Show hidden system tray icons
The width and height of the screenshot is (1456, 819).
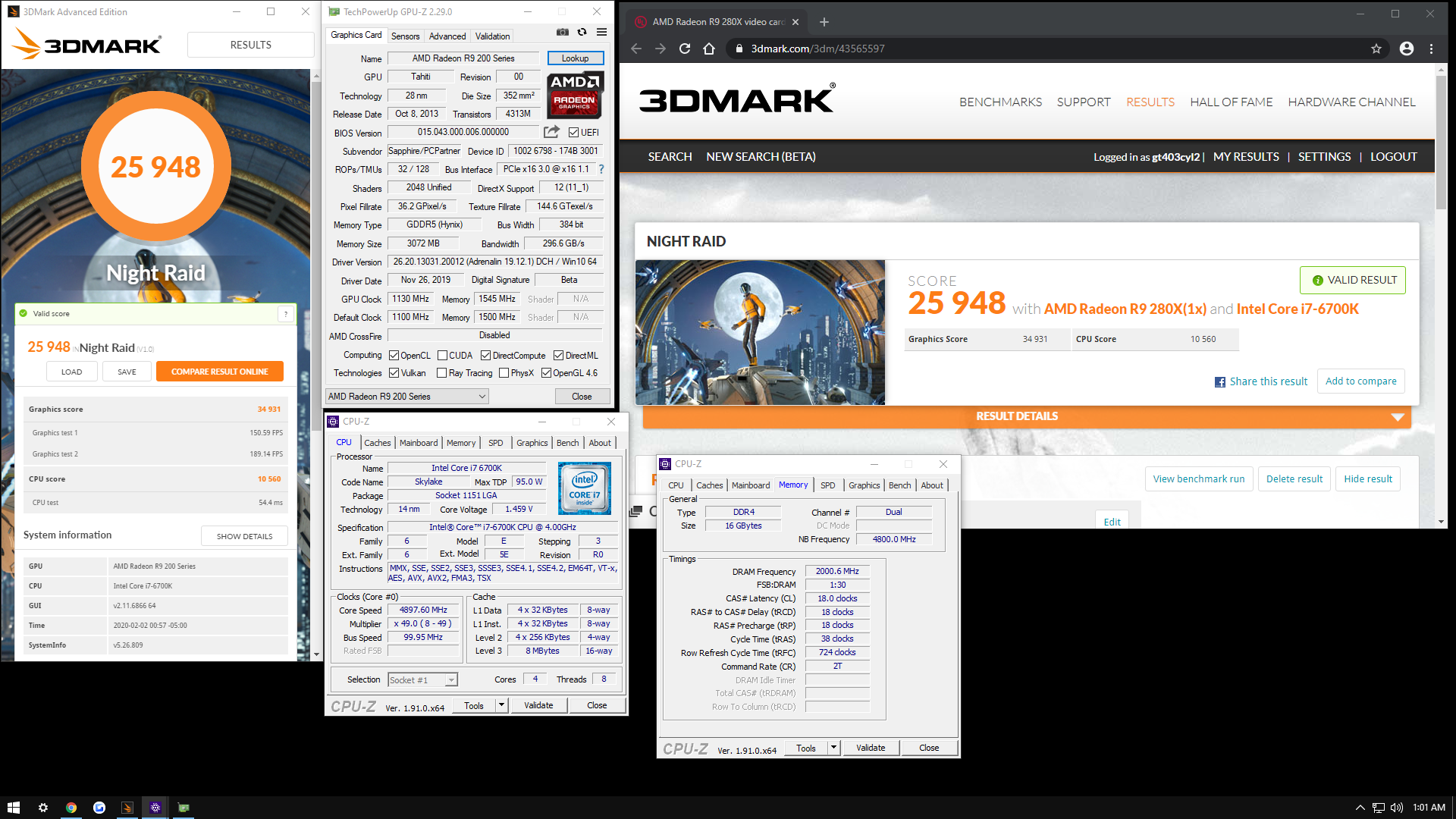[1360, 808]
